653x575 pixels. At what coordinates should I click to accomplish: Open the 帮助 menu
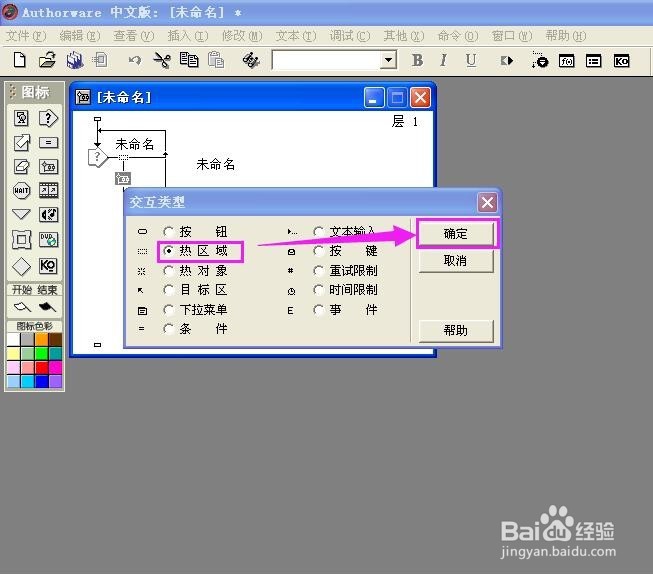click(566, 36)
